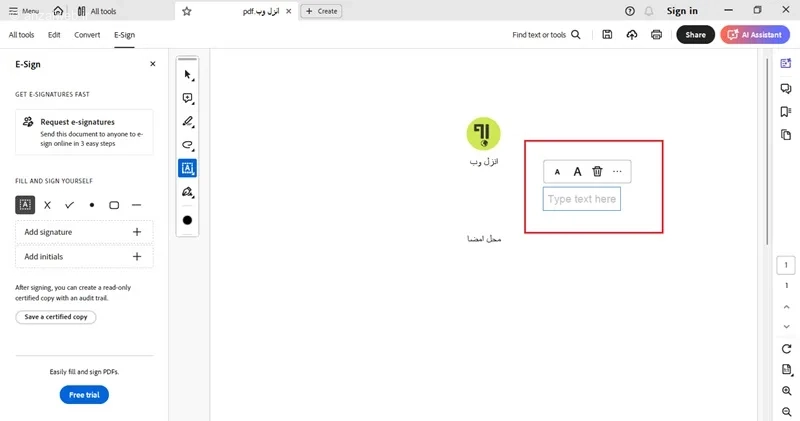The width and height of the screenshot is (800, 421).
Task: Star the document with favorite icon
Action: pyautogui.click(x=187, y=11)
